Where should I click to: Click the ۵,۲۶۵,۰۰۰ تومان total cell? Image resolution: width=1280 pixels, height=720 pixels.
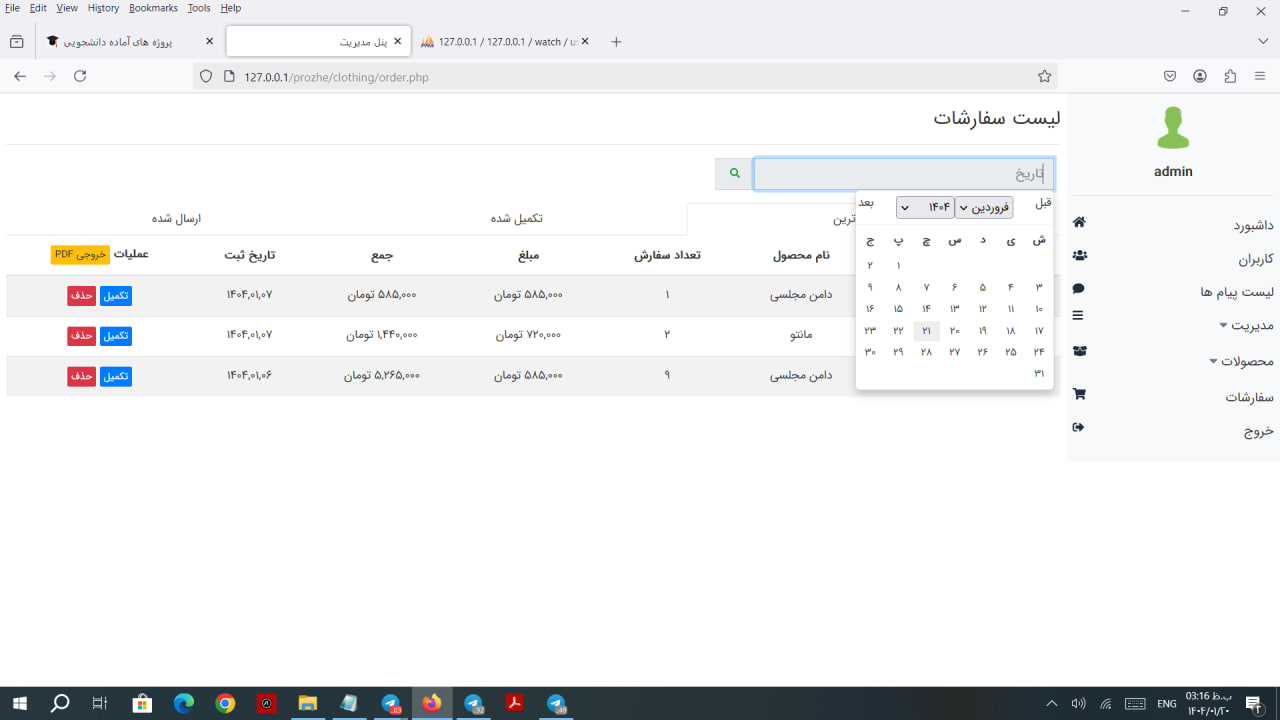[382, 376]
